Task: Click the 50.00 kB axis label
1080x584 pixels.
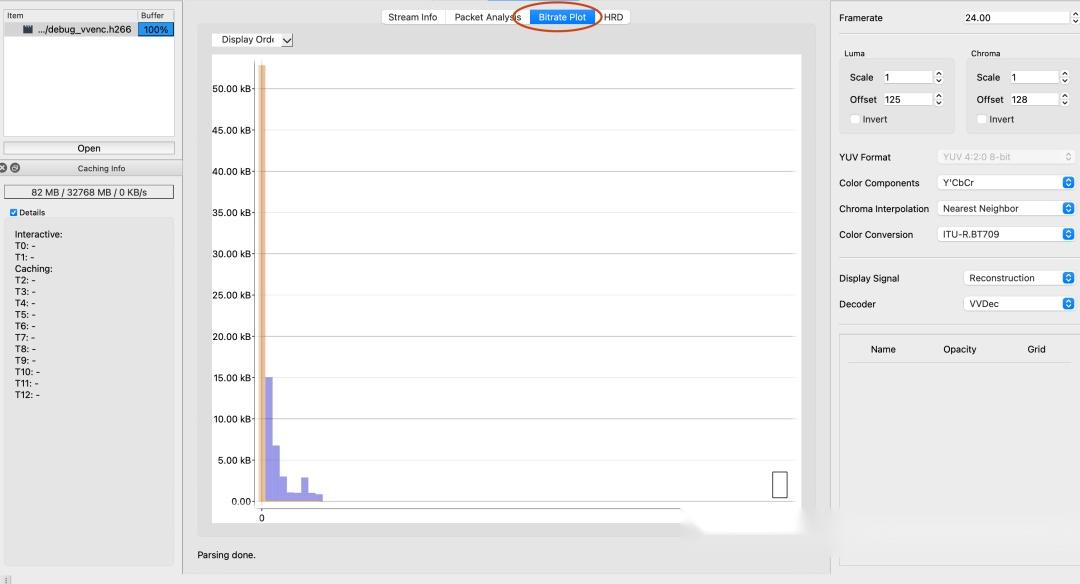Action: click(x=231, y=89)
